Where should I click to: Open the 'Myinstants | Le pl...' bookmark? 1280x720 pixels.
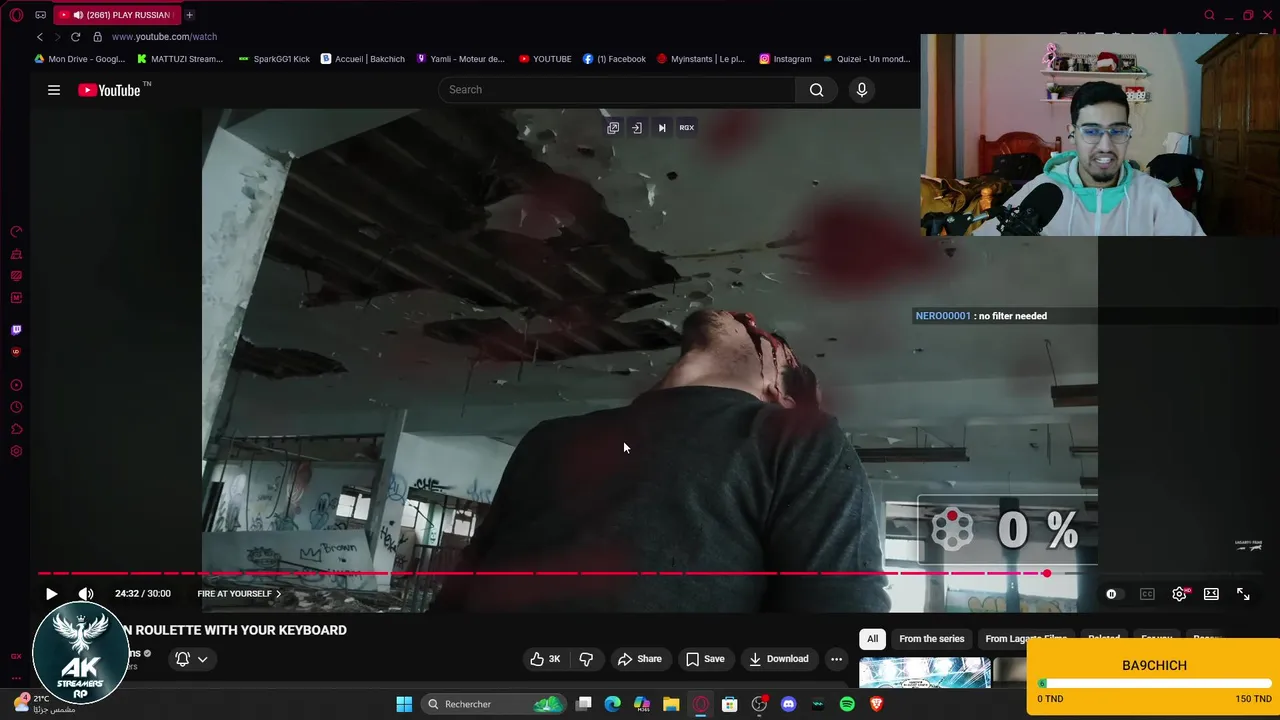(x=700, y=59)
